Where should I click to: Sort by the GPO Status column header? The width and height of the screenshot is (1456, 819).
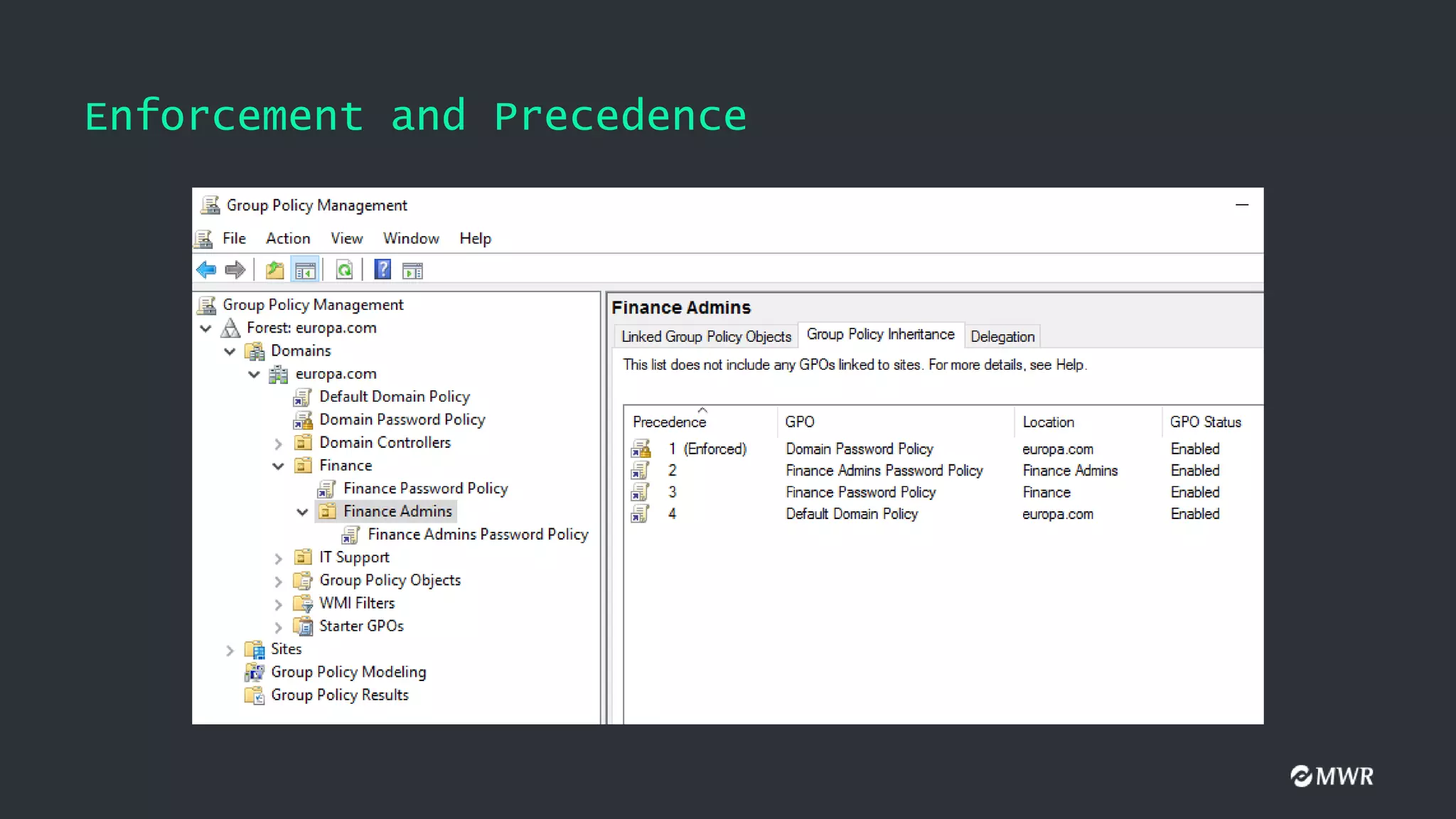(1212, 422)
